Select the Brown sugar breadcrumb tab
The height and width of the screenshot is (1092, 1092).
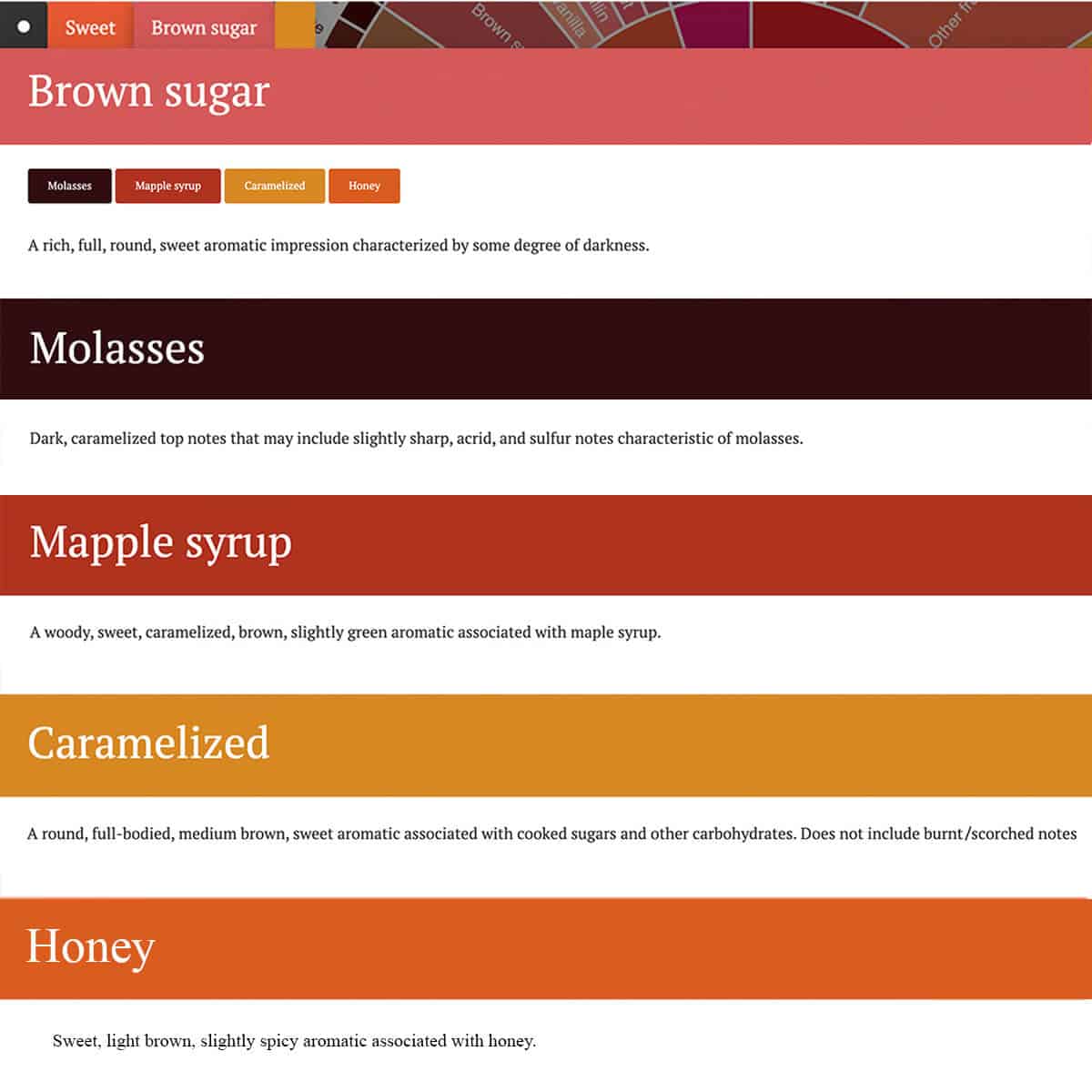click(x=204, y=25)
